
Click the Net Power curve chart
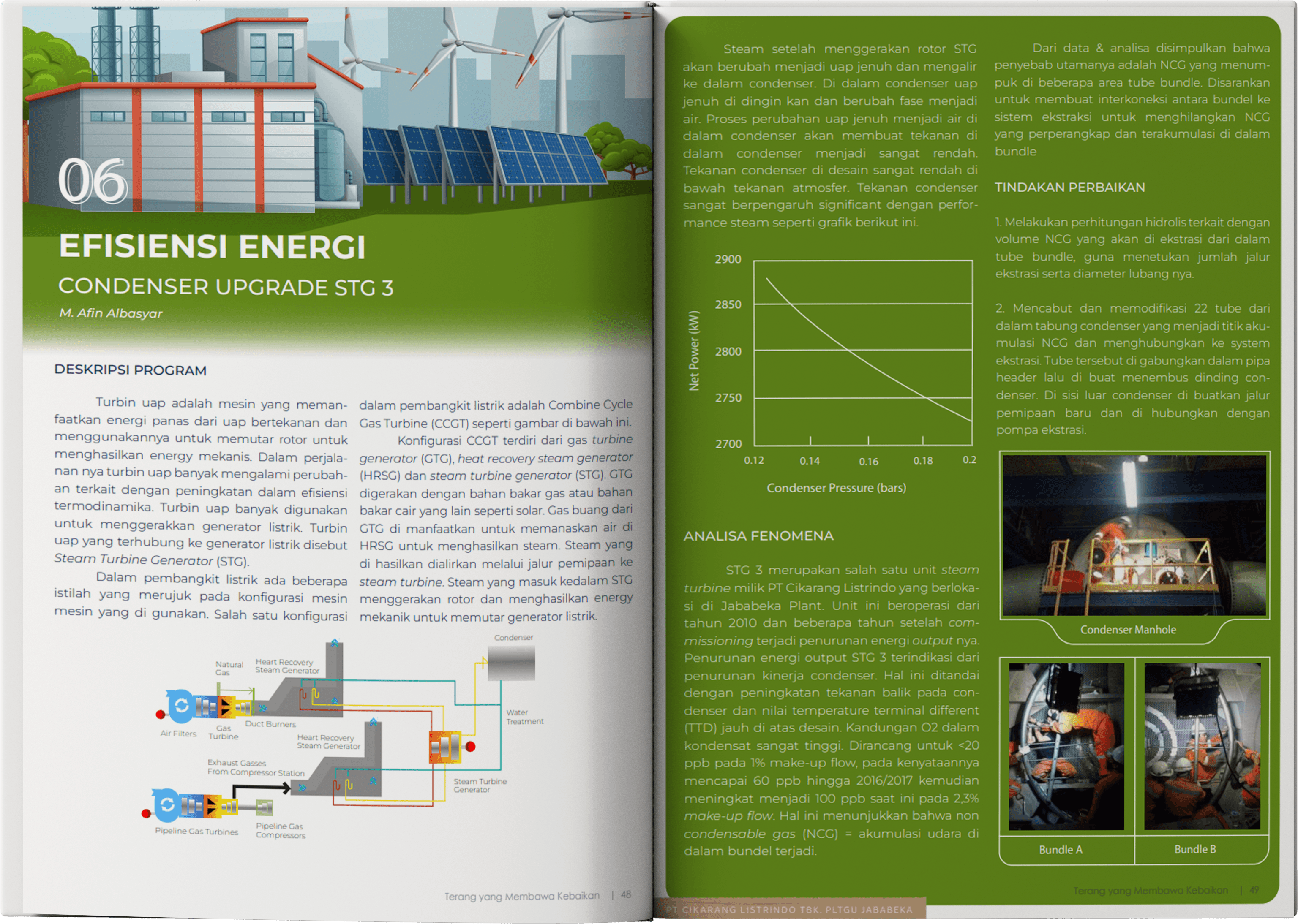(x=862, y=352)
